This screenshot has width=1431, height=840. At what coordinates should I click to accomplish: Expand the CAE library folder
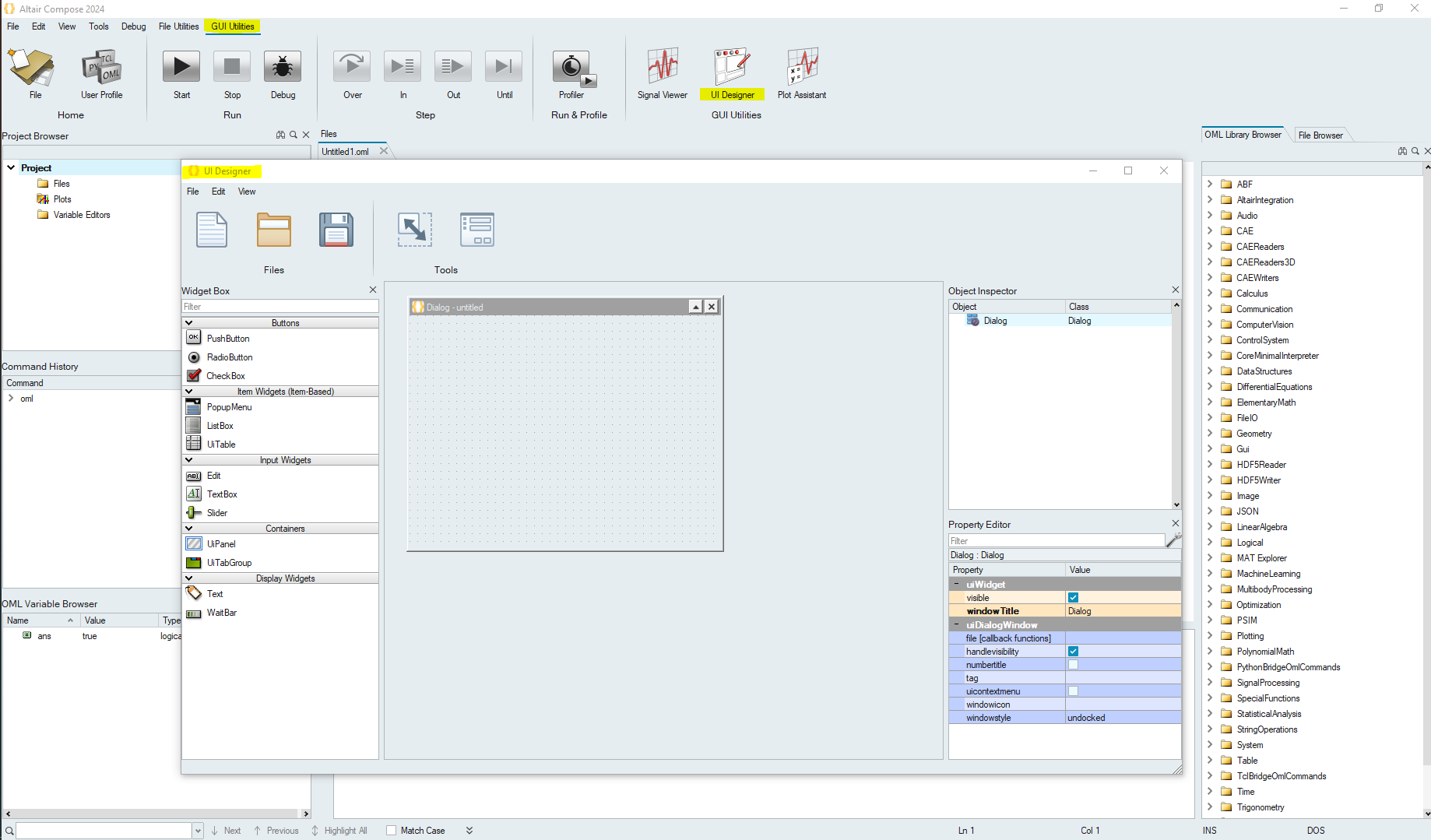tap(1210, 230)
